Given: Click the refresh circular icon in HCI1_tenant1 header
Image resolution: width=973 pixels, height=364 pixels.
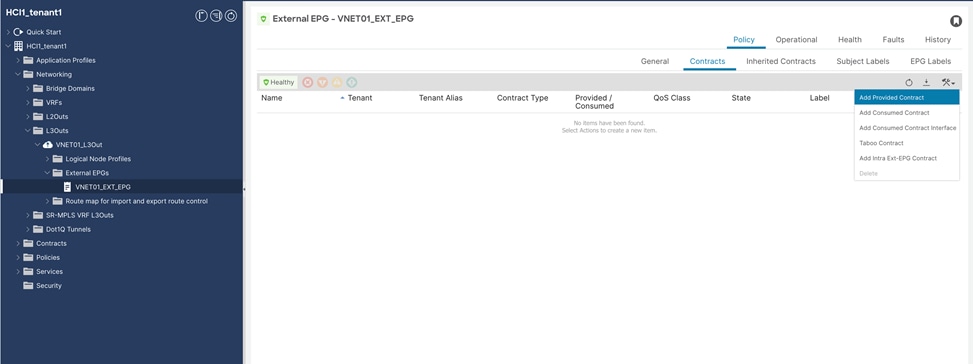Looking at the screenshot, I should pyautogui.click(x=231, y=16).
